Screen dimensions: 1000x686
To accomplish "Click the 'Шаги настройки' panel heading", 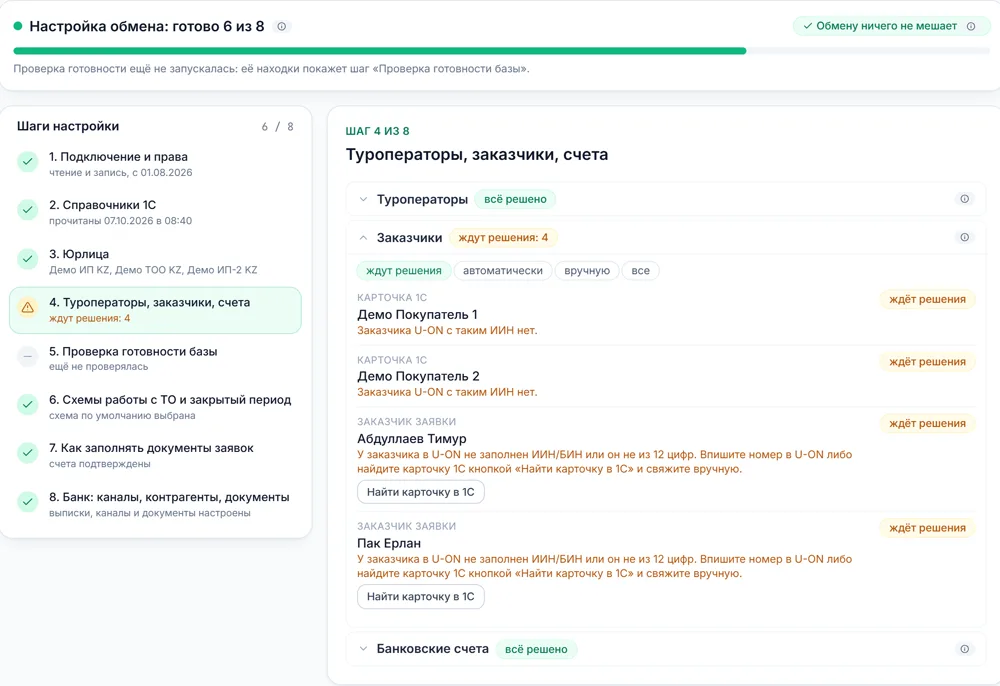I will click(68, 126).
